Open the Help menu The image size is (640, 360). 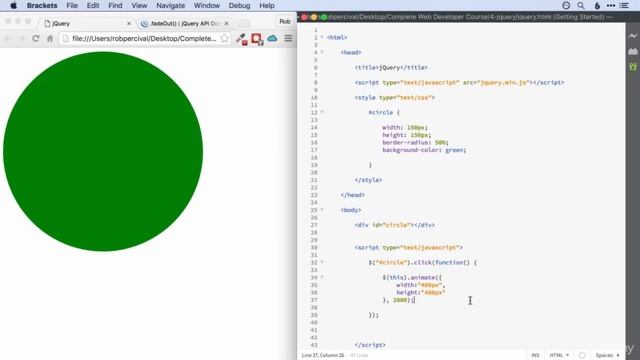click(267, 5)
